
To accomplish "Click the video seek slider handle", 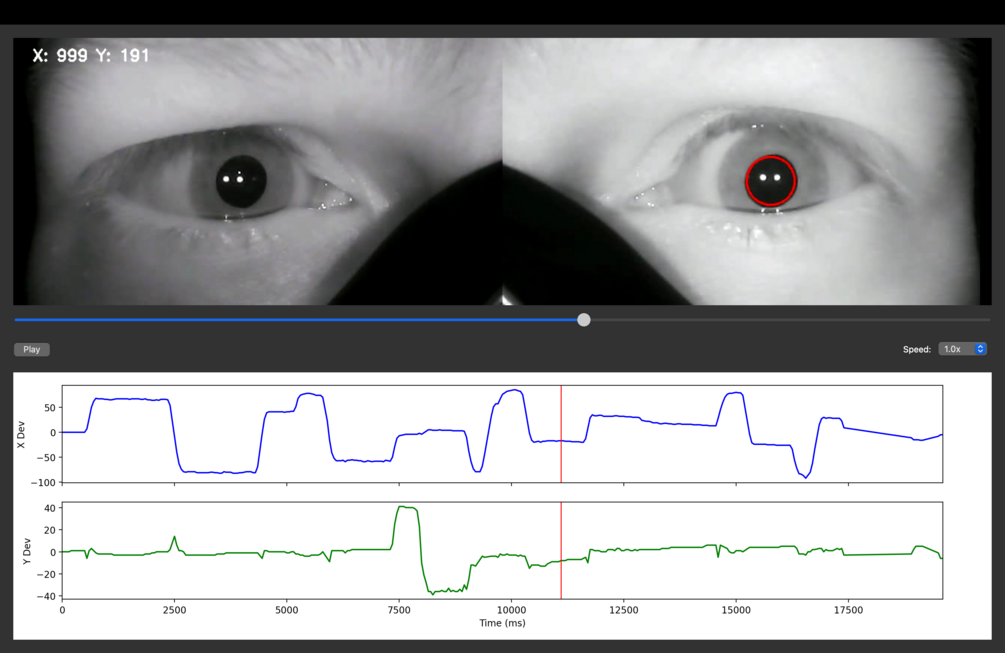I will pyautogui.click(x=583, y=320).
